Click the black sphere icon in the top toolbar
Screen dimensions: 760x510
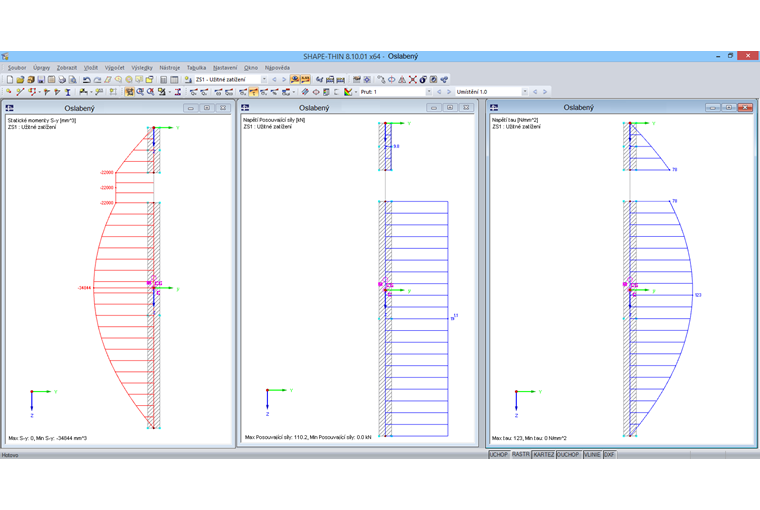423,80
